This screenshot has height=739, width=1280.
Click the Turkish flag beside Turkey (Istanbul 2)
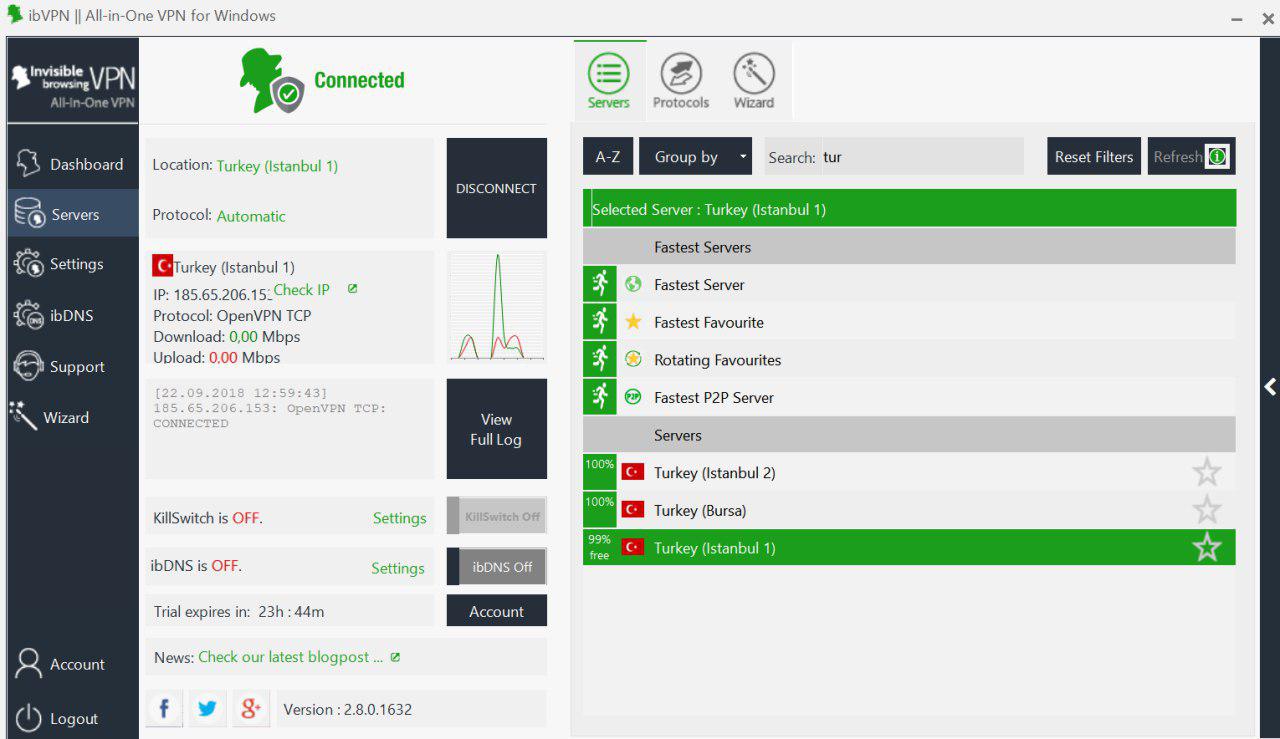click(632, 472)
